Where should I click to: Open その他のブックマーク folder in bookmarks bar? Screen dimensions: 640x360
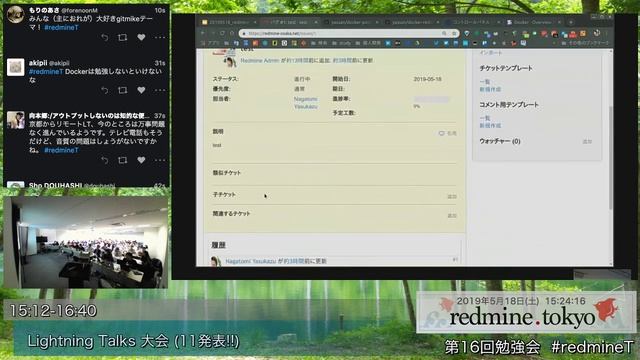586,43
